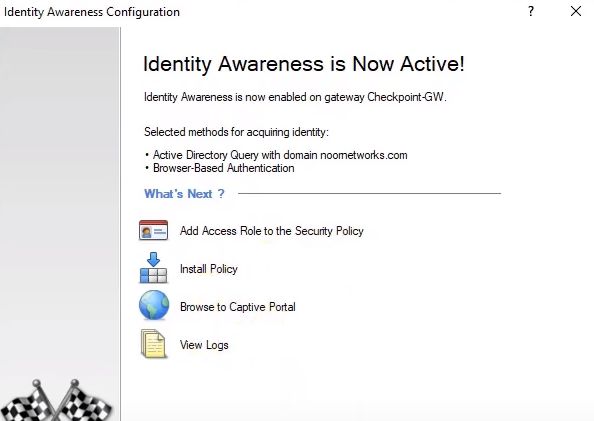Click the gateway Checkpoint-GW enabled message
Screen dimensions: 594x421
click(295, 97)
